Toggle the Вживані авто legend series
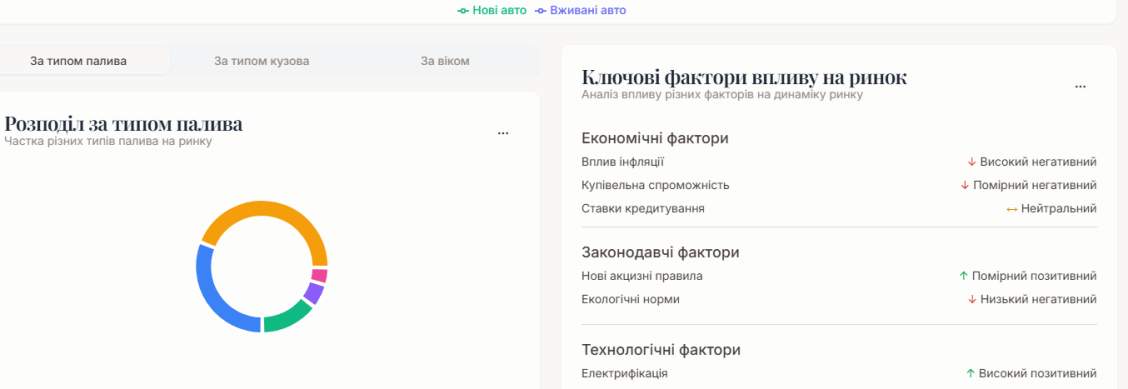Image resolution: width=1128 pixels, height=389 pixels. click(581, 11)
